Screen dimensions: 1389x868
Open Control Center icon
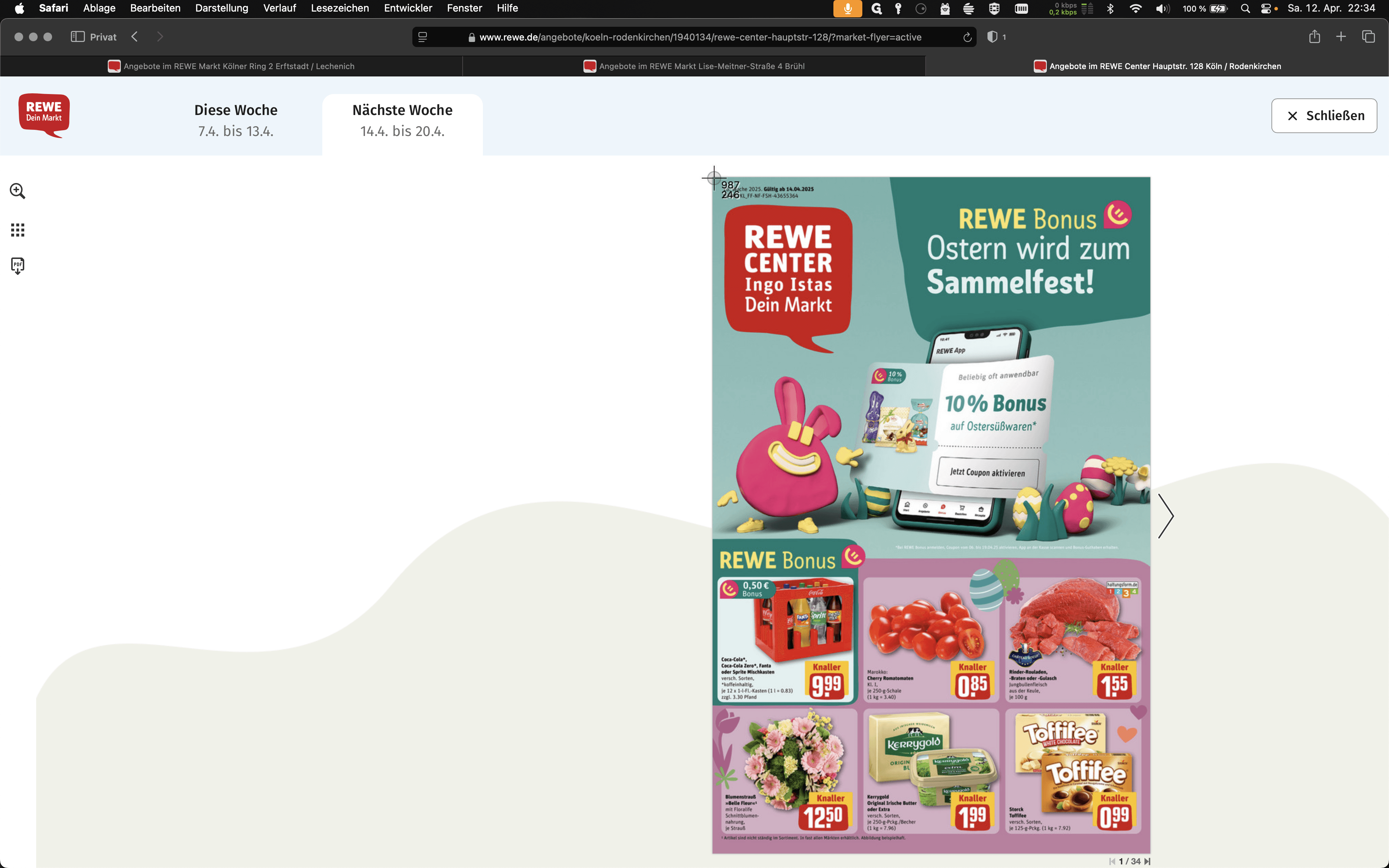point(1266,8)
